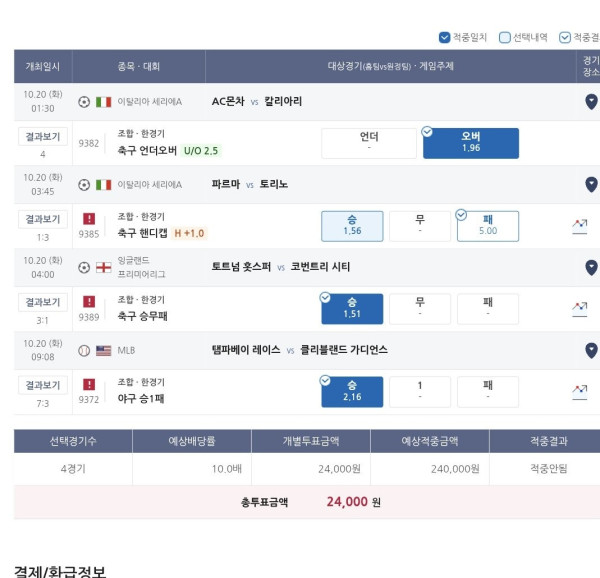Open 결과보기 for game 9389
The width and height of the screenshot is (600, 578).
43,302
